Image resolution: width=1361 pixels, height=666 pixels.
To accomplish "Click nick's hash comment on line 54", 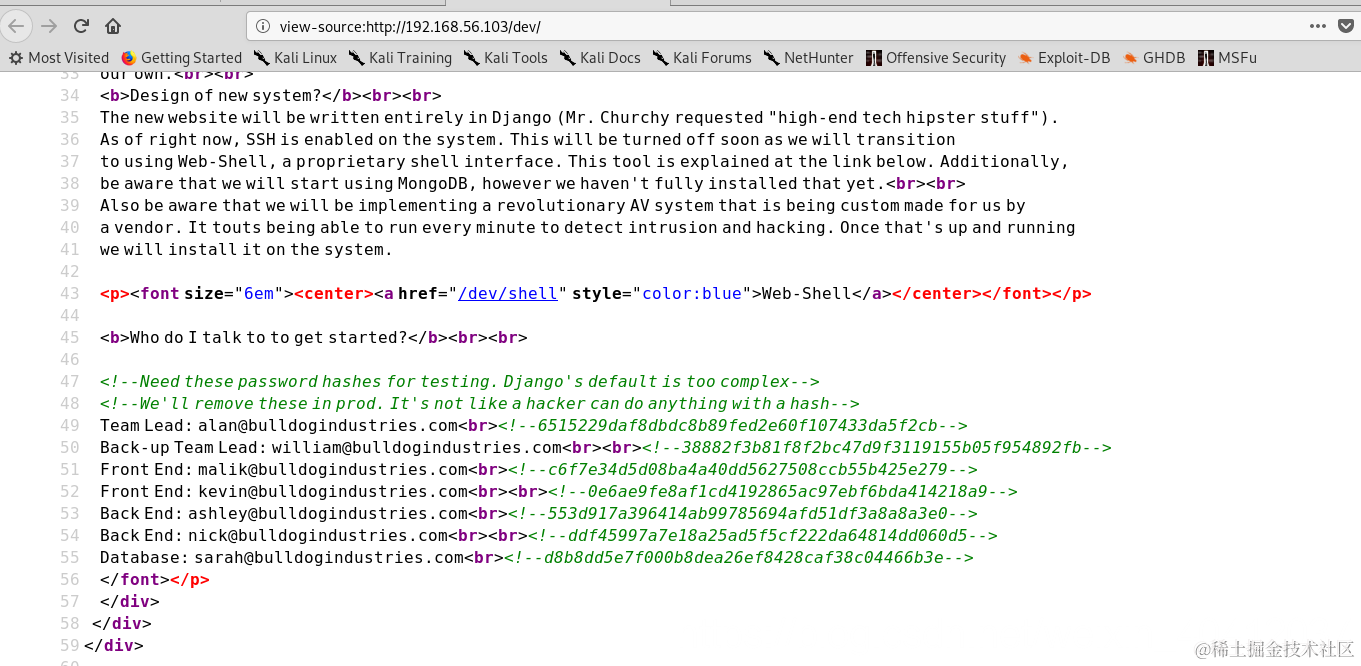I will [x=763, y=535].
